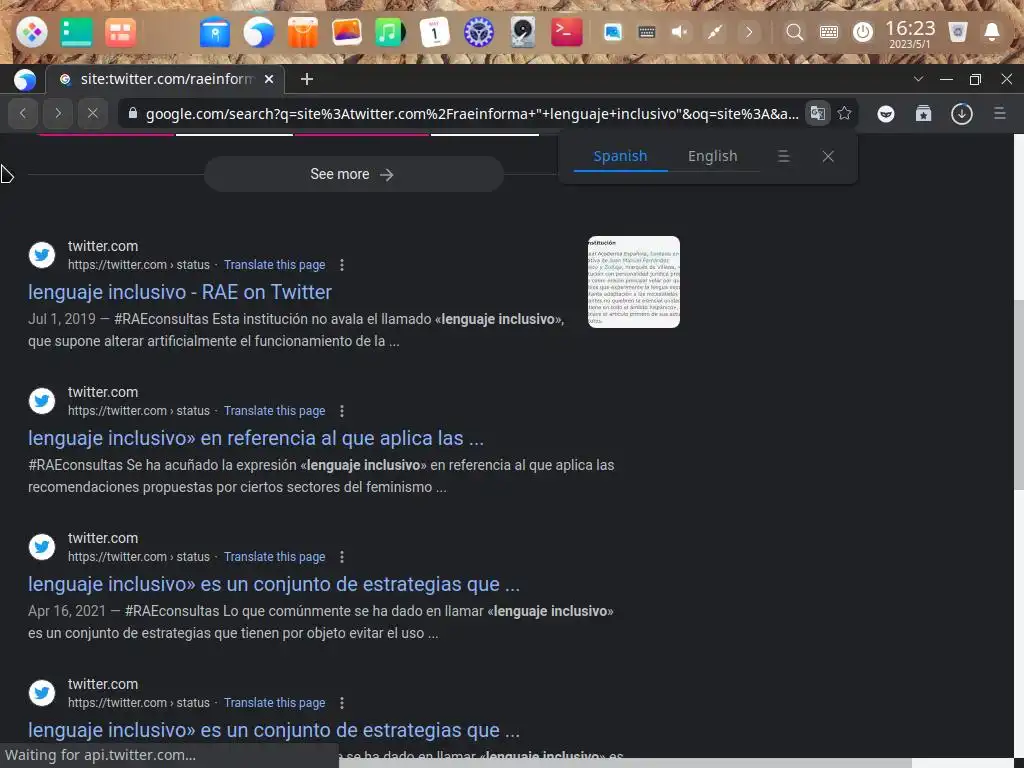Open the launcher icon in the dock
1024x768 pixels.
[x=31, y=32]
